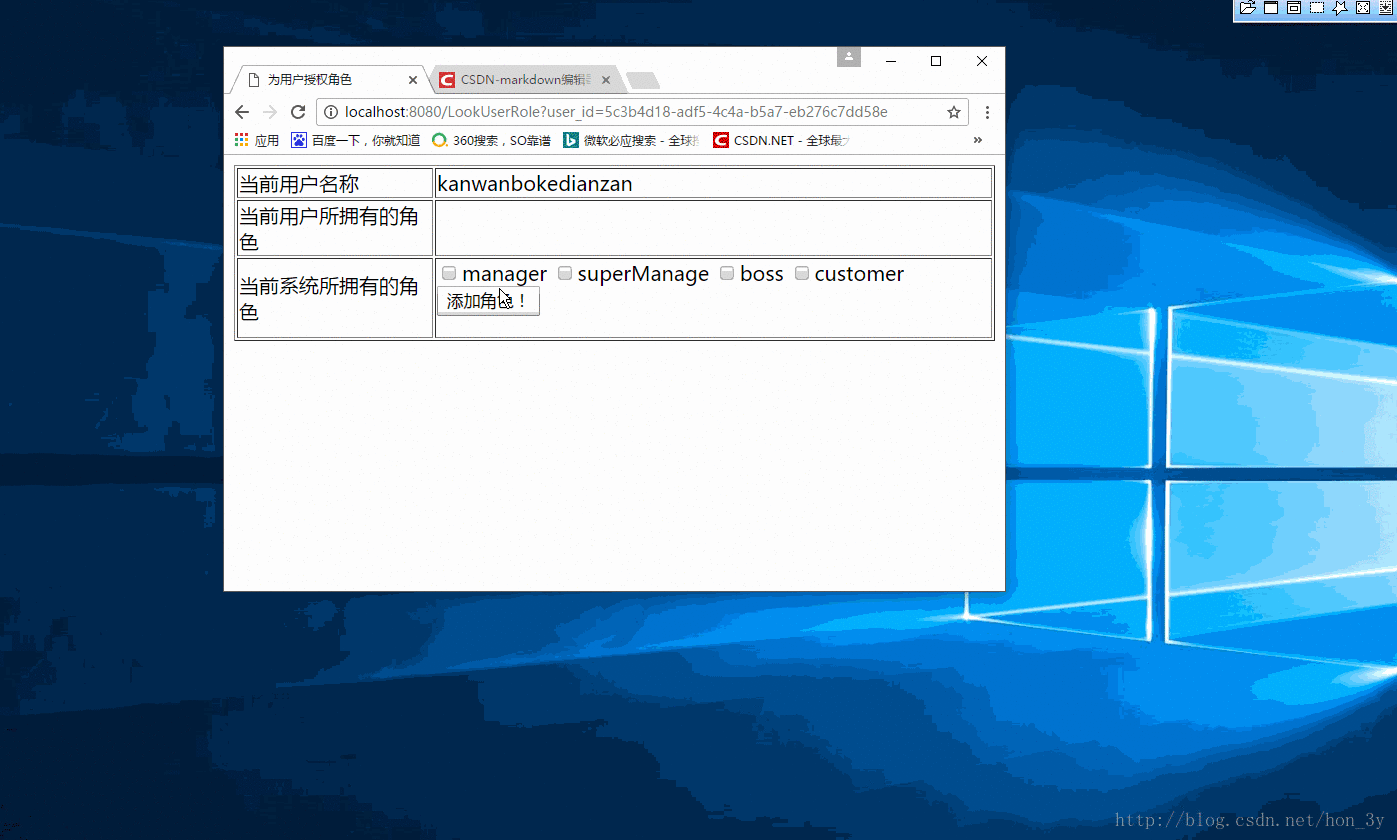Screen dimensions: 1397x840
Task: Click the browser forward arrow
Action: [x=270, y=112]
